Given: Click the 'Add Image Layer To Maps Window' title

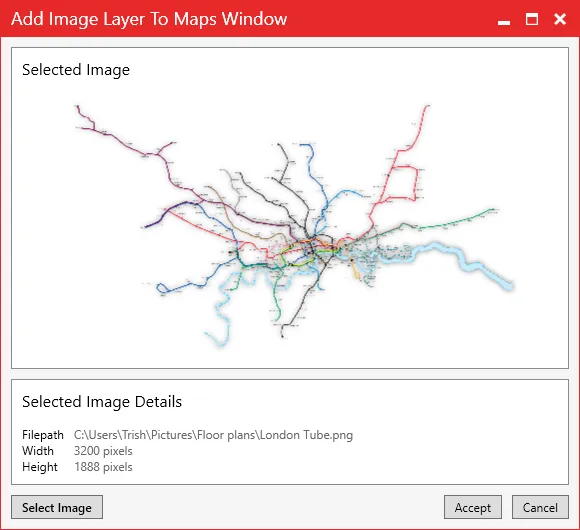Looking at the screenshot, I should 149,19.
